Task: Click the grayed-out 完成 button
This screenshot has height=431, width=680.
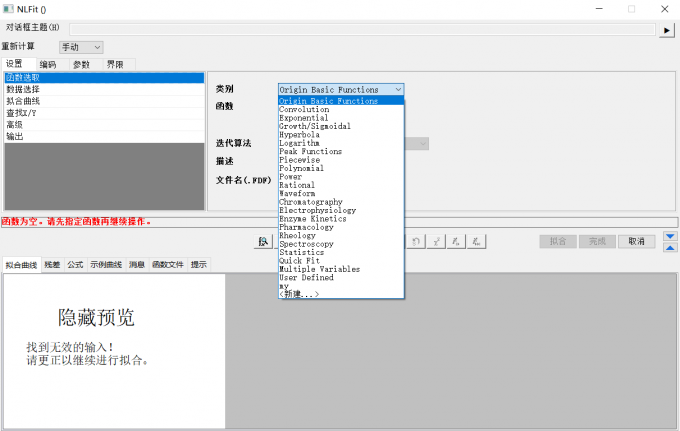Action: tap(597, 242)
